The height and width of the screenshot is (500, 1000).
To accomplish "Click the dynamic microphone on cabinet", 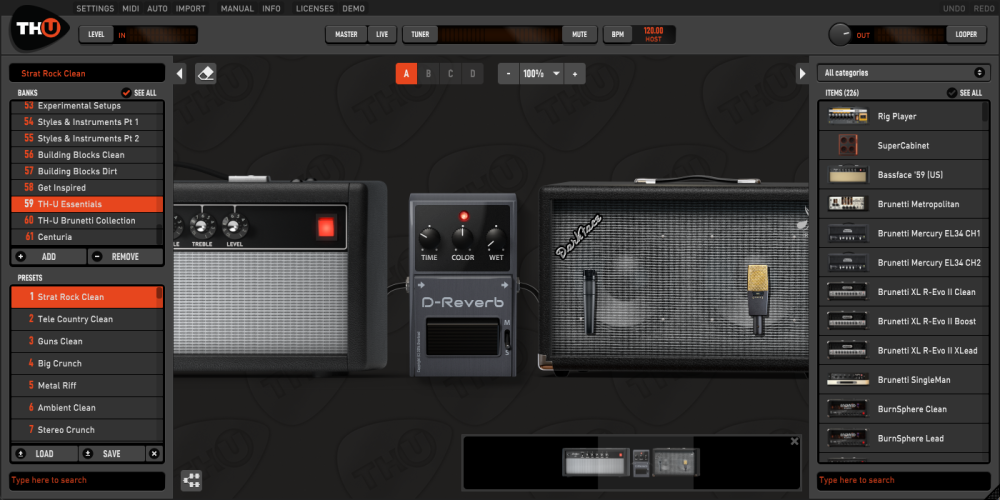I will click(x=591, y=301).
